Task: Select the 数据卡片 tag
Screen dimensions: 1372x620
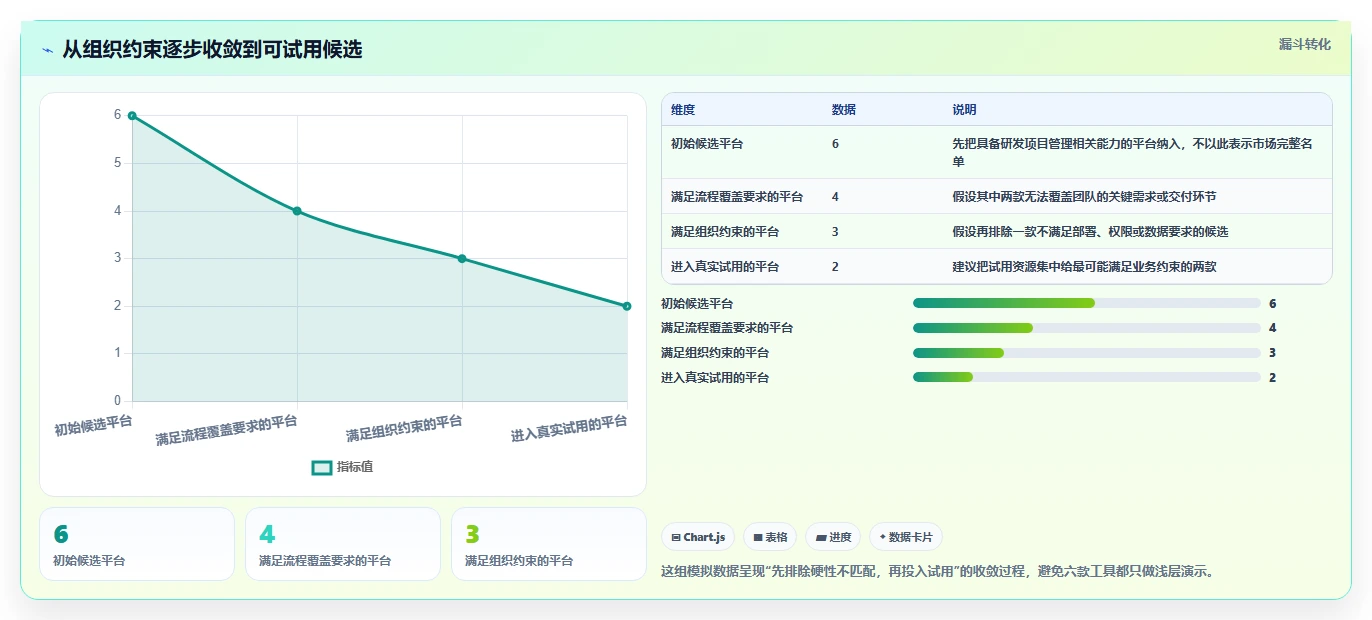Action: pyautogui.click(x=906, y=537)
